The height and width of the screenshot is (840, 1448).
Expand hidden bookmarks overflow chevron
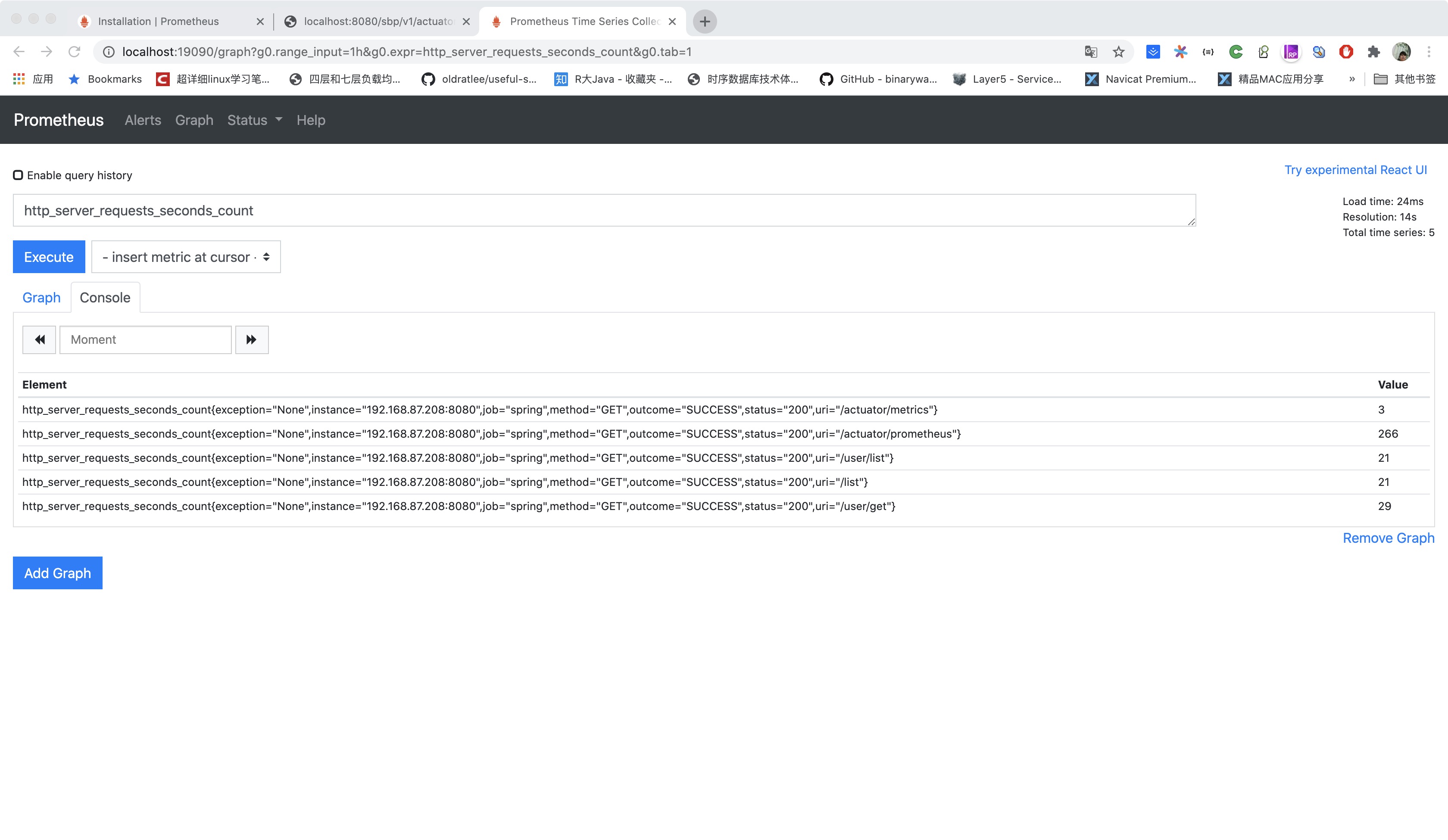tap(1352, 79)
